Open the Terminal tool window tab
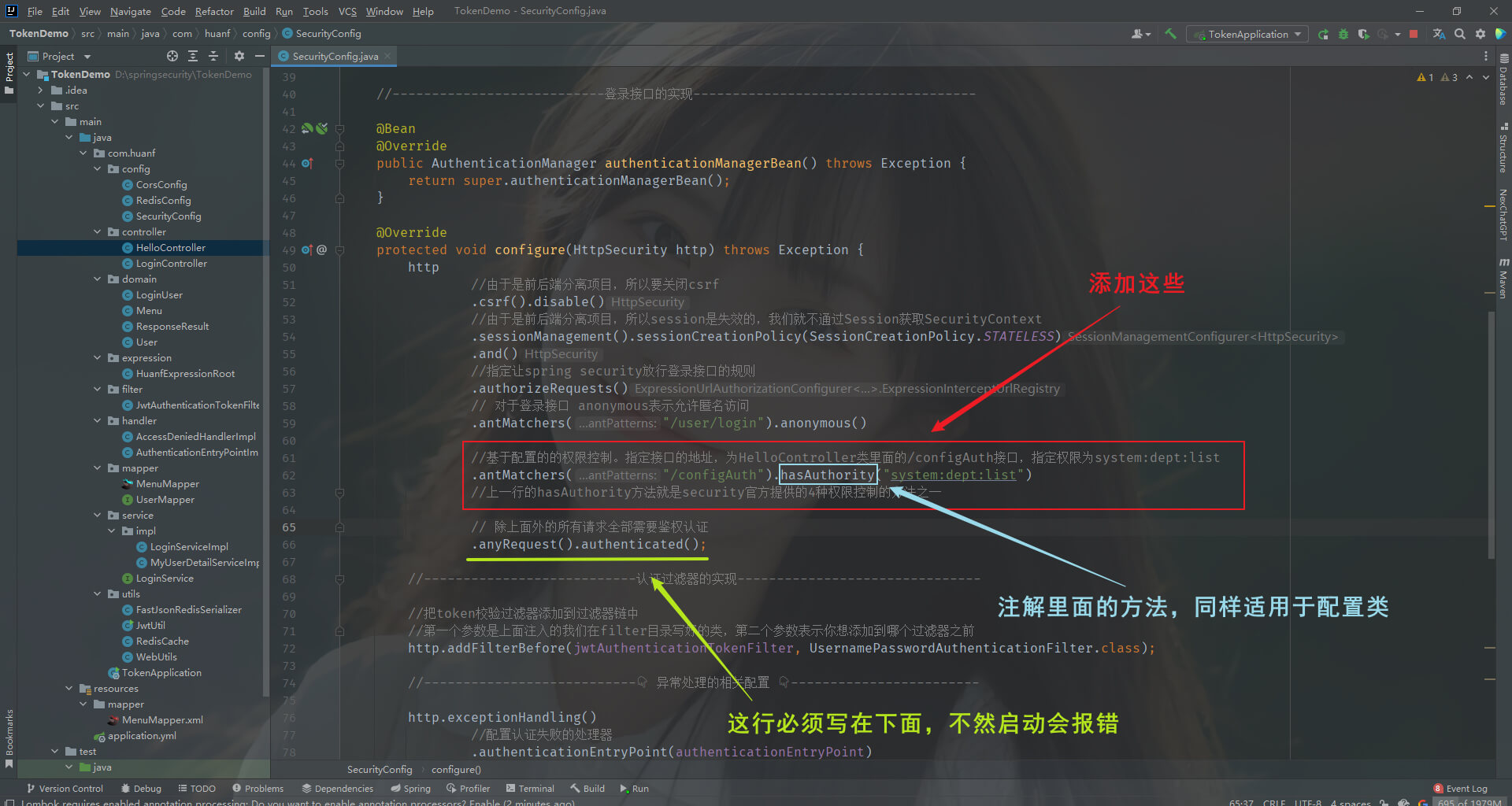 coord(530,788)
